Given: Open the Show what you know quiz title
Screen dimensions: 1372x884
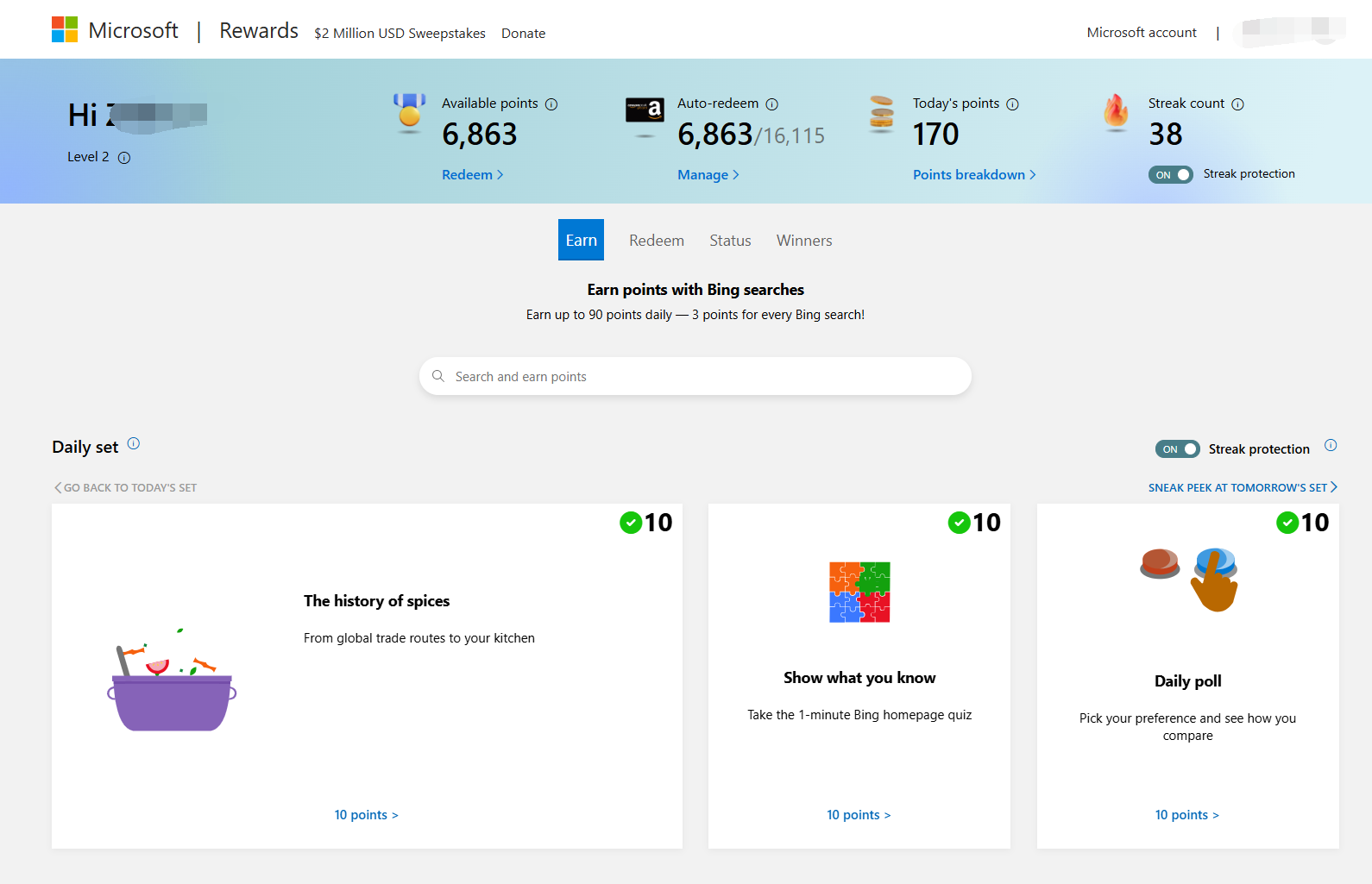Looking at the screenshot, I should [859, 678].
